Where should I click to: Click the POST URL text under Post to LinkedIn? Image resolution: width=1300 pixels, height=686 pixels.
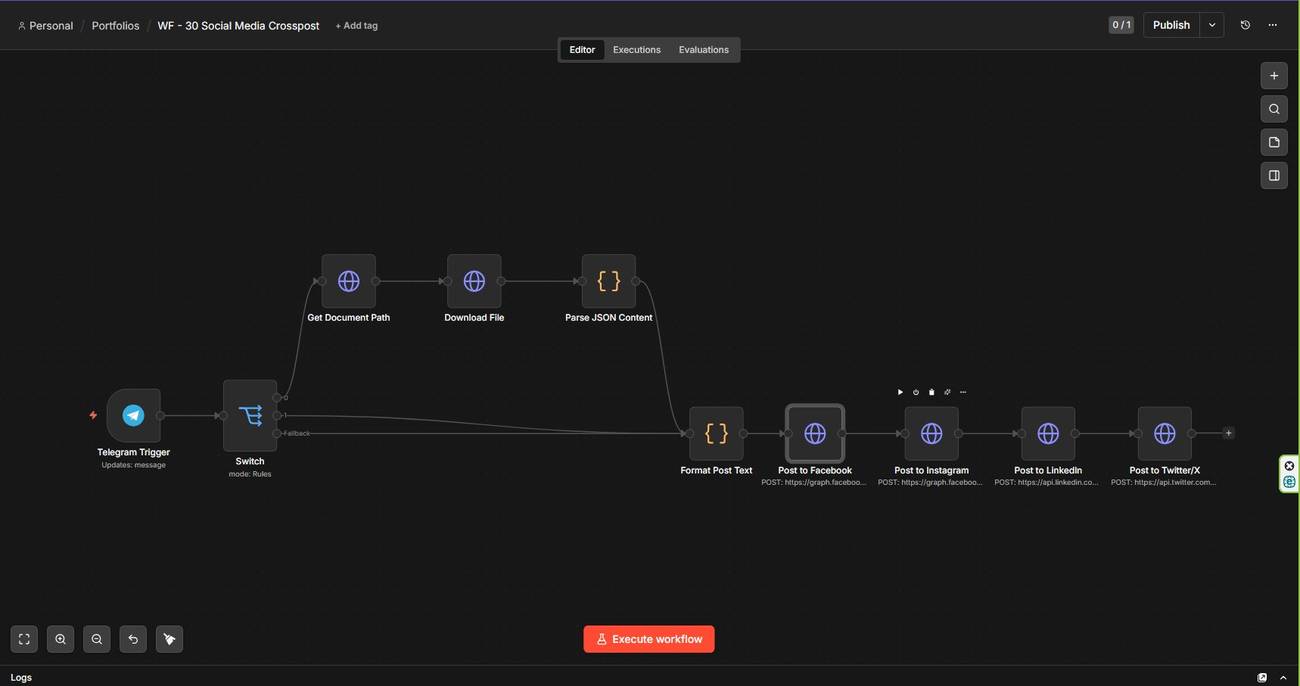click(1047, 482)
